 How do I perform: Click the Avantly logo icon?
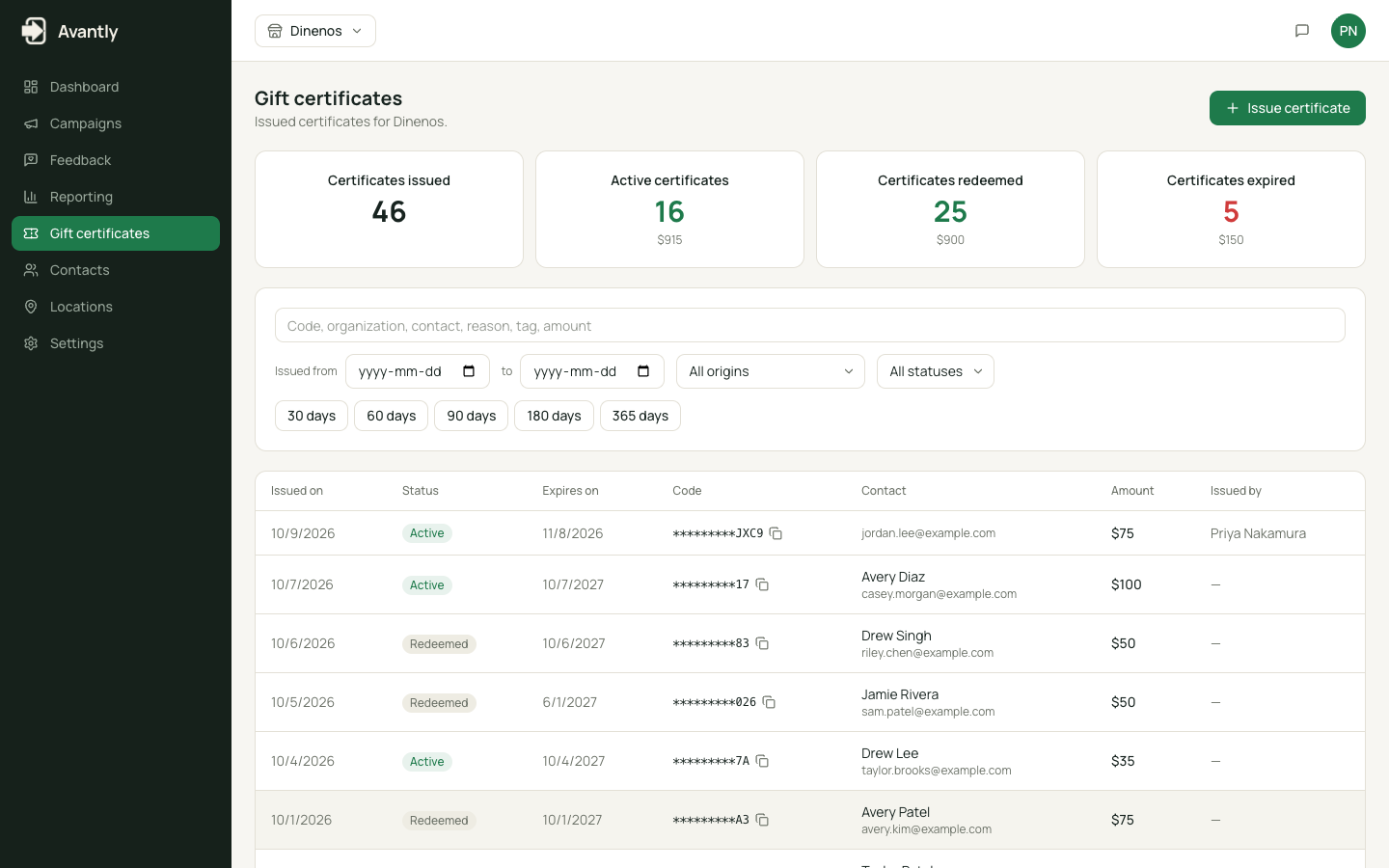(x=34, y=31)
